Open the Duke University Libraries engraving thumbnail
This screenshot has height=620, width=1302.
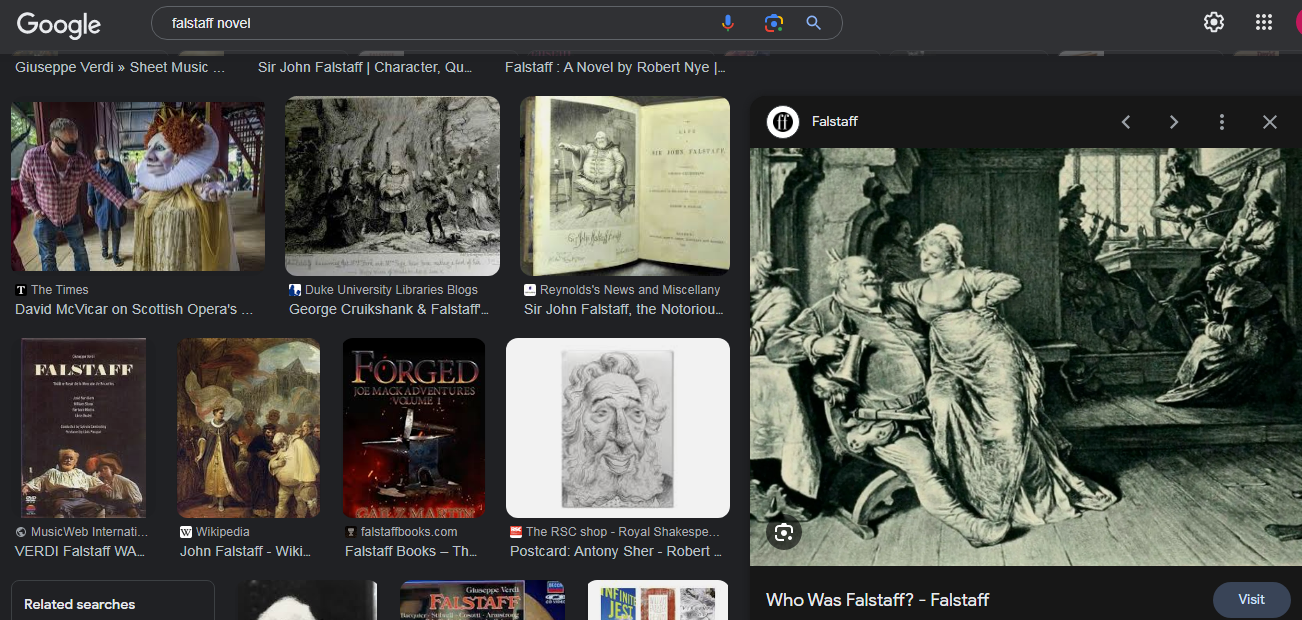click(392, 186)
